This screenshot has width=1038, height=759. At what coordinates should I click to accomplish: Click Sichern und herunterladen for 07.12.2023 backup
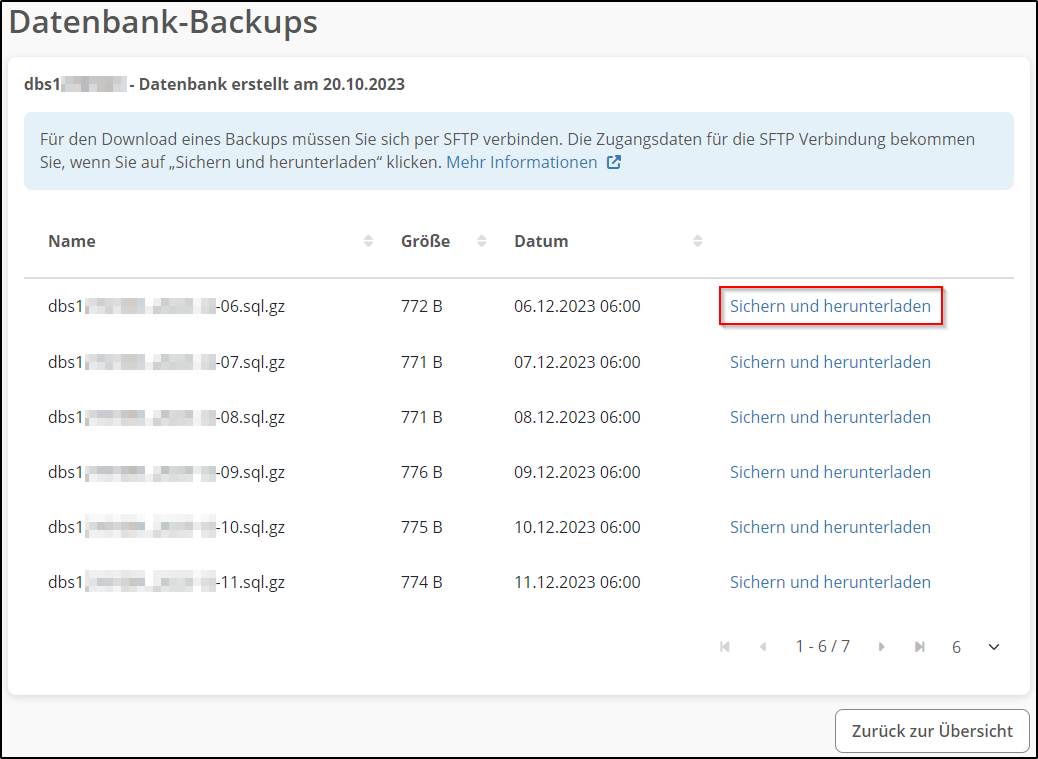click(x=830, y=362)
